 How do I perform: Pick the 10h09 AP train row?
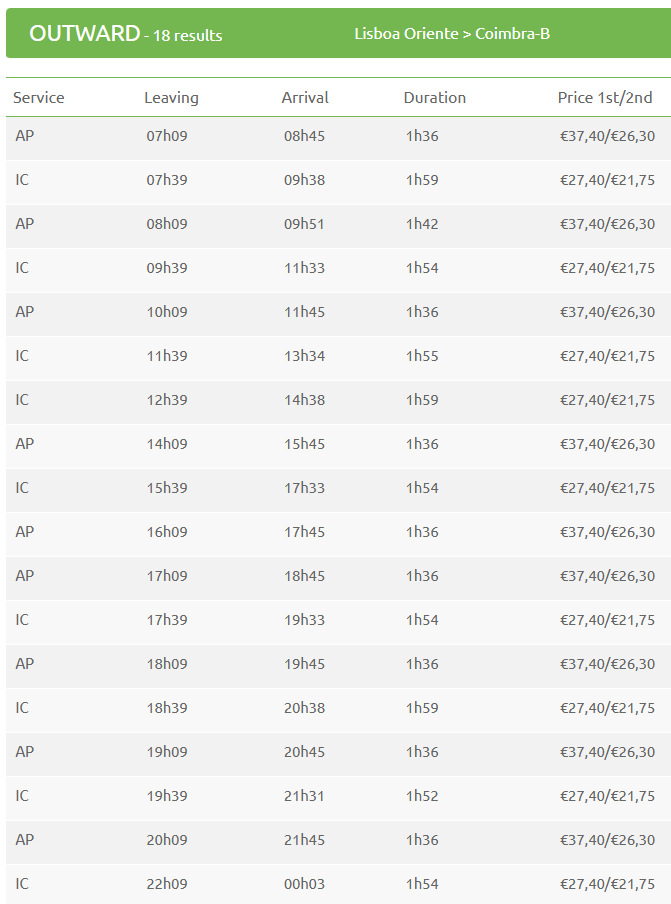pyautogui.click(x=338, y=314)
